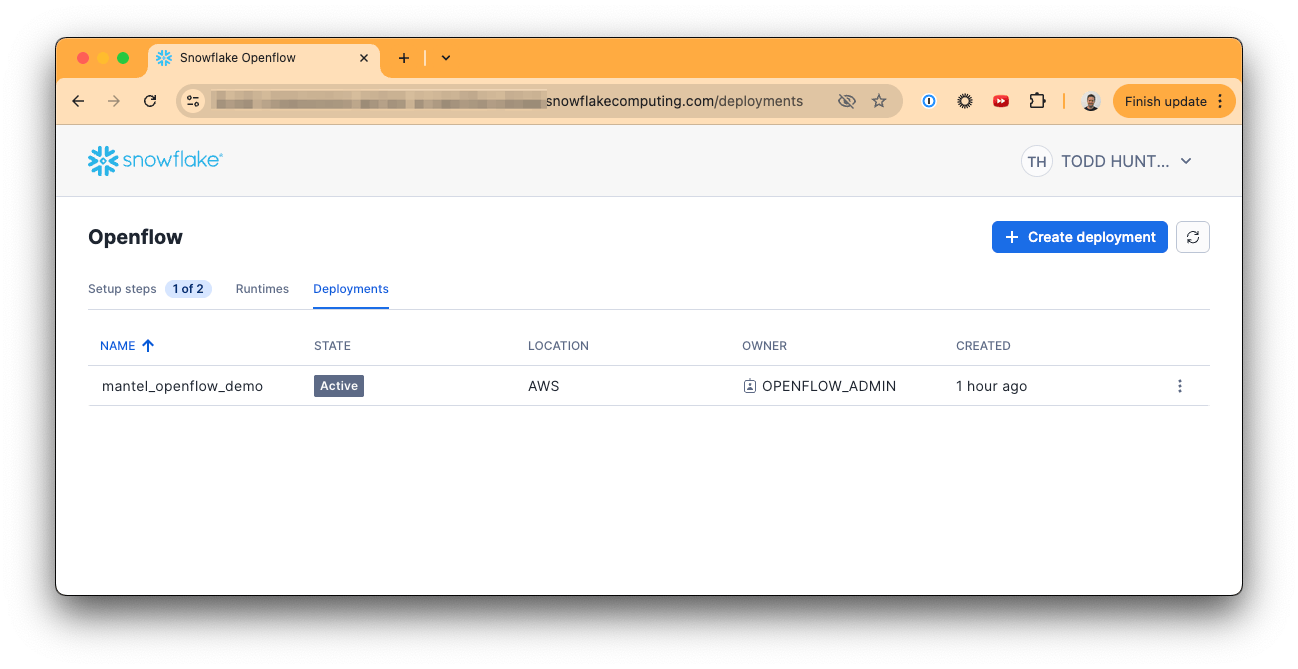Click the mantel_openflow_demo deployment name
The height and width of the screenshot is (669, 1298).
182,386
